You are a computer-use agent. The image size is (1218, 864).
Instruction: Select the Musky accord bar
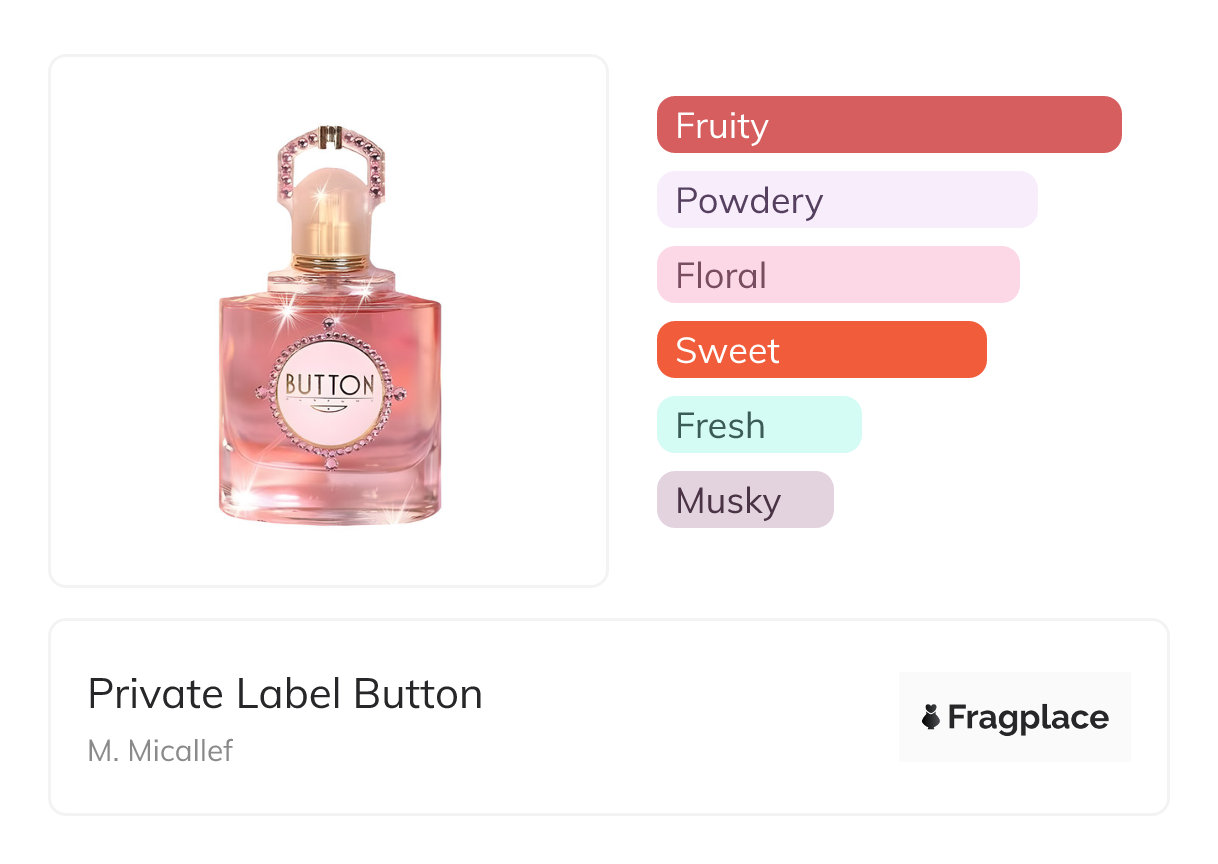745,500
